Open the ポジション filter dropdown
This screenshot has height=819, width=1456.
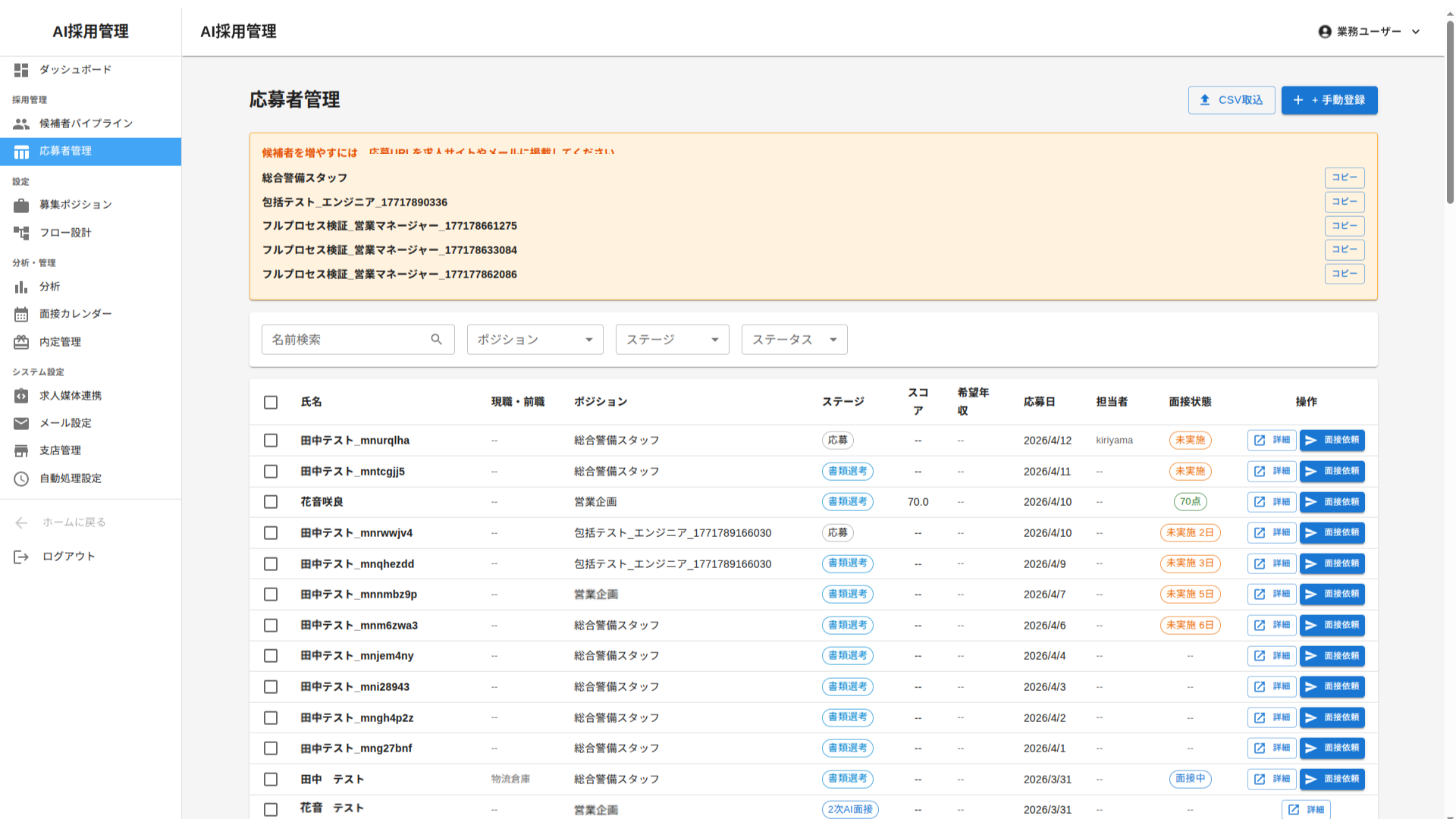535,340
